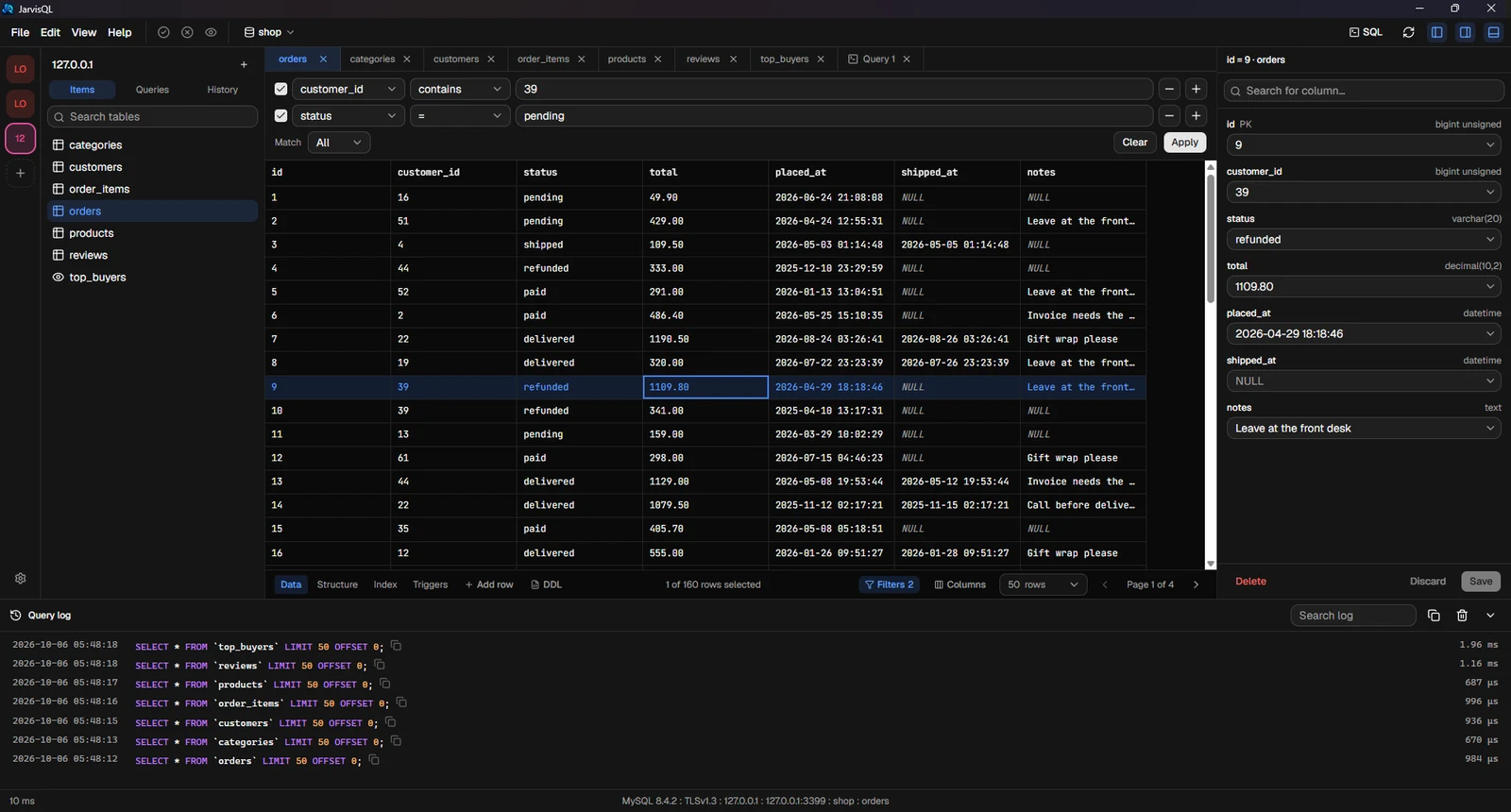Apply the current filters
The image size is (1511, 812).
[1184, 143]
